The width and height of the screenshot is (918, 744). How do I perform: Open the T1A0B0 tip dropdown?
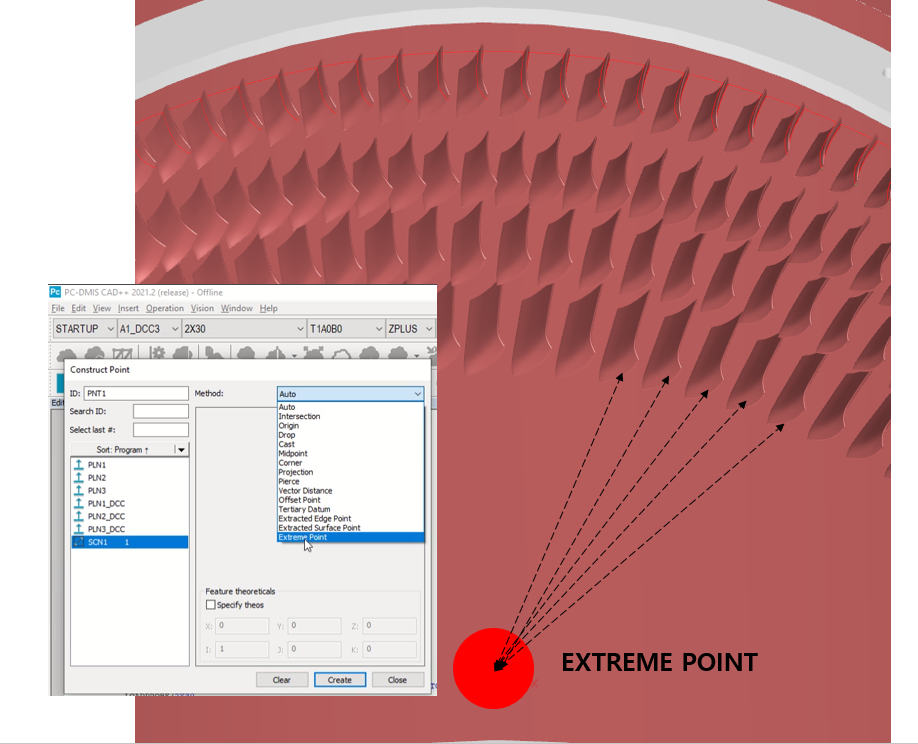point(346,329)
